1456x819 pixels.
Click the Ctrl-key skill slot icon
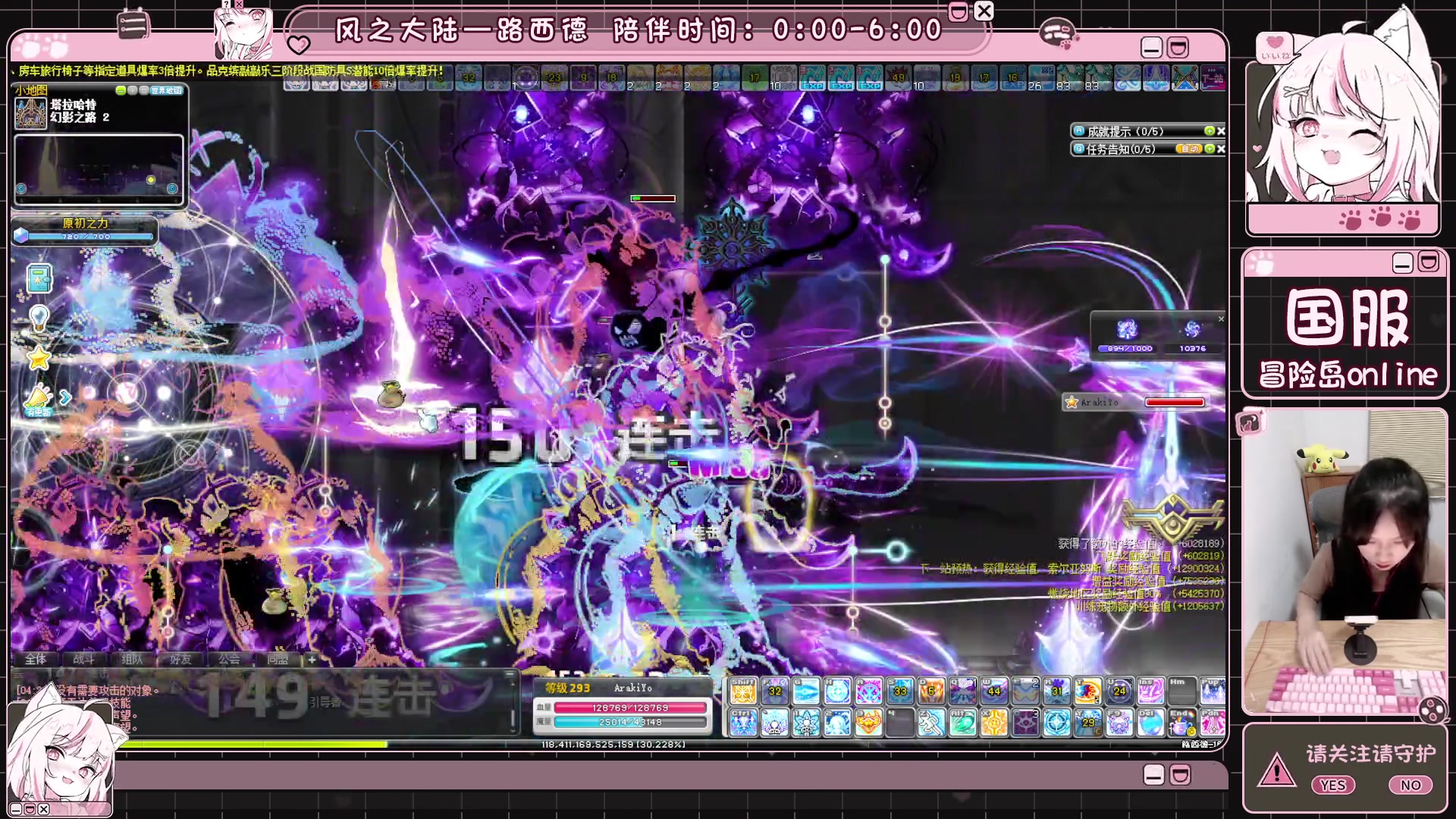click(x=743, y=723)
